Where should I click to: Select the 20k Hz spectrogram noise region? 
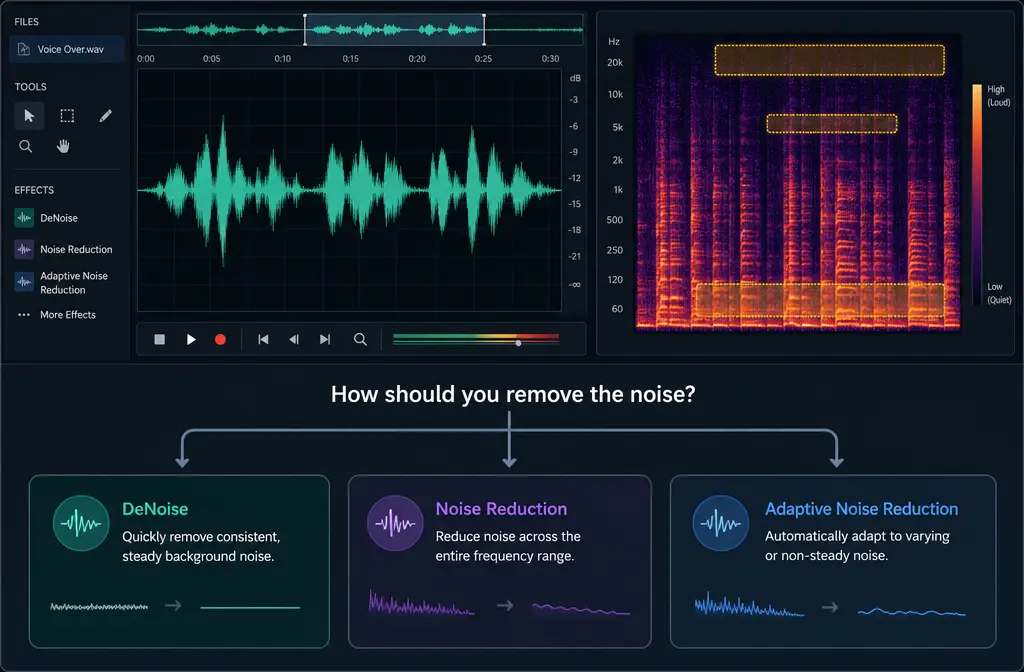[x=829, y=60]
